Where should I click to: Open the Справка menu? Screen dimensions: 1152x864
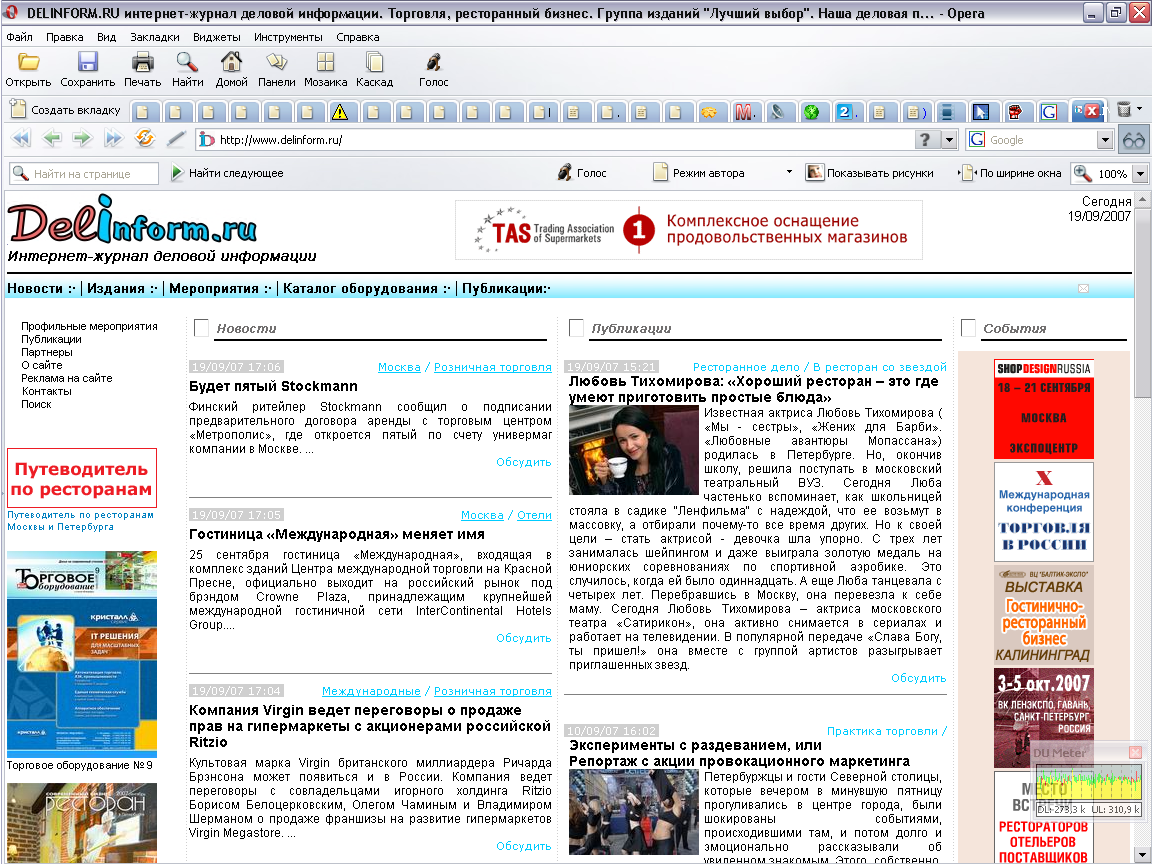pos(358,37)
